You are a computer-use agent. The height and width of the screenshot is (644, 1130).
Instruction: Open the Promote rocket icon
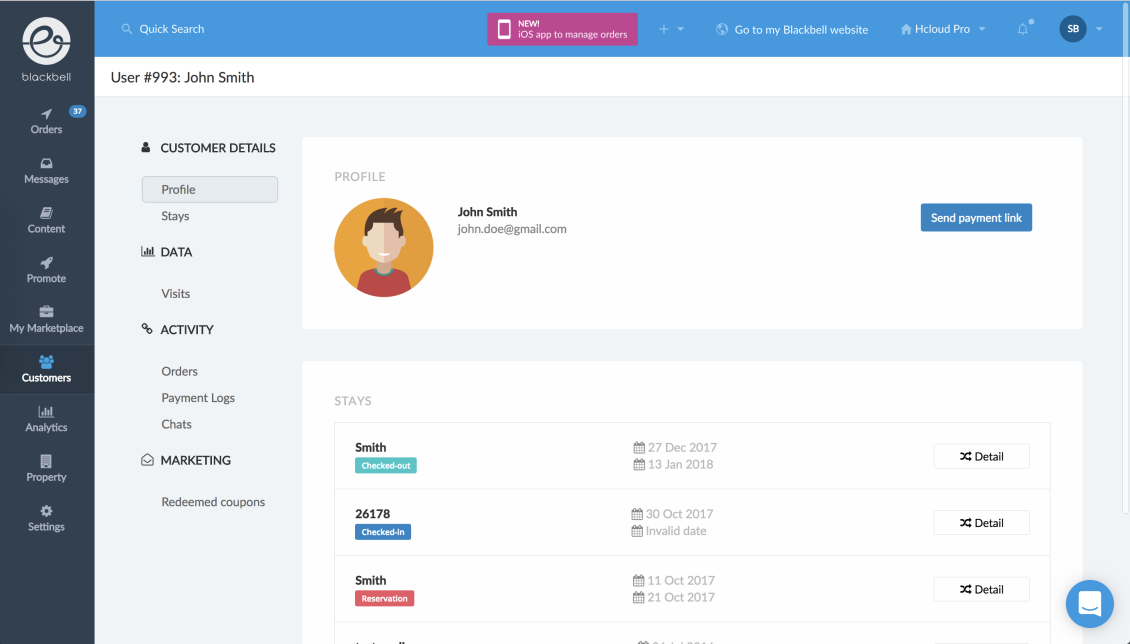[x=46, y=263]
